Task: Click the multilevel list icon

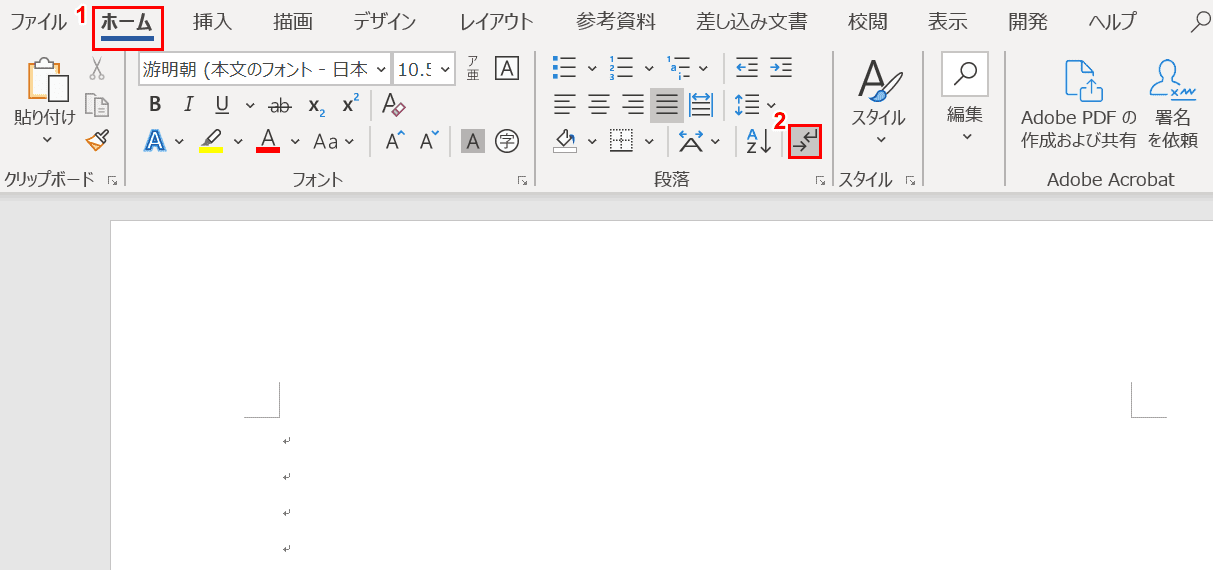Action: click(x=678, y=68)
